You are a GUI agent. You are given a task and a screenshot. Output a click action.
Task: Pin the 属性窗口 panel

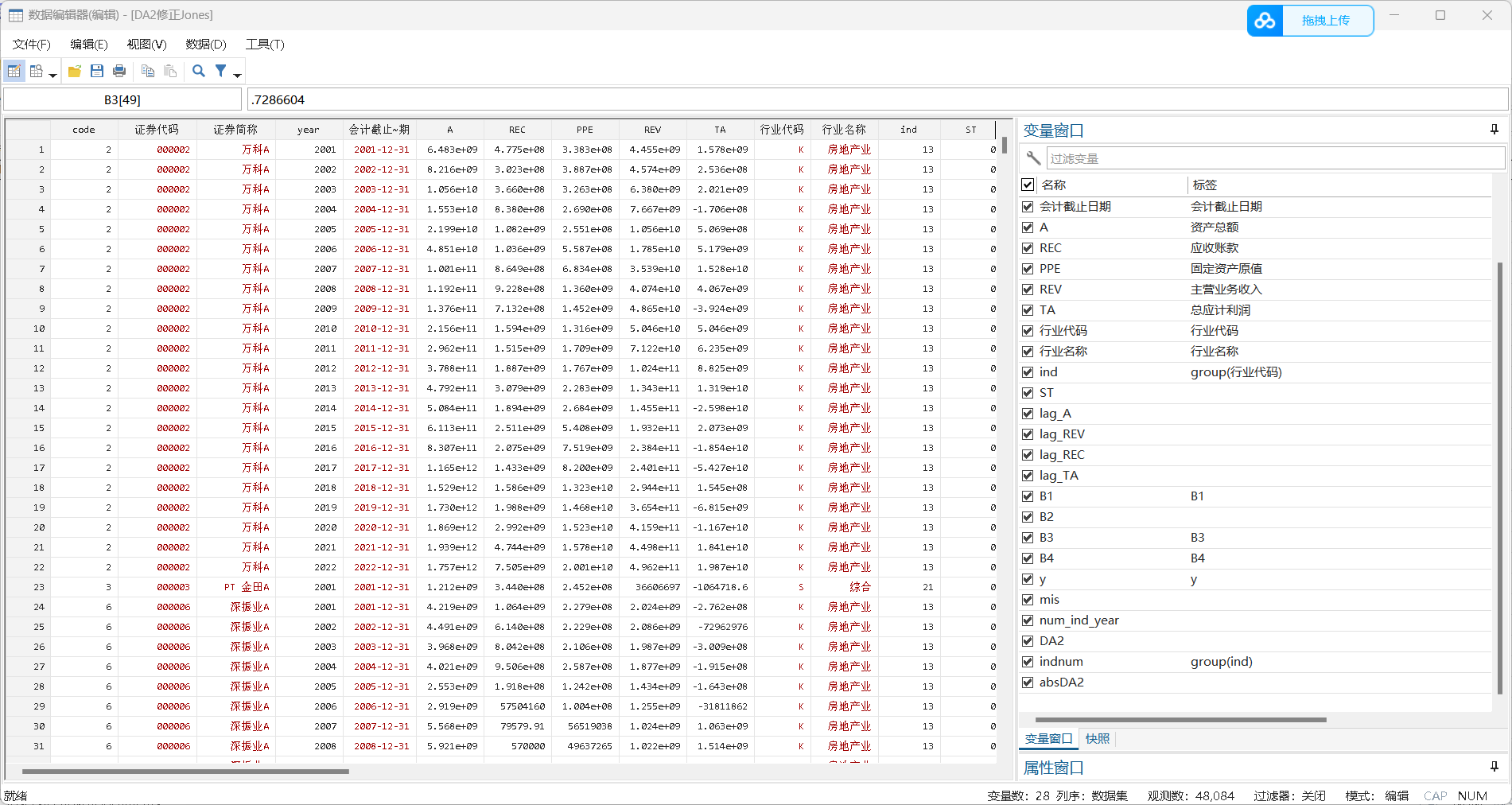1495,767
